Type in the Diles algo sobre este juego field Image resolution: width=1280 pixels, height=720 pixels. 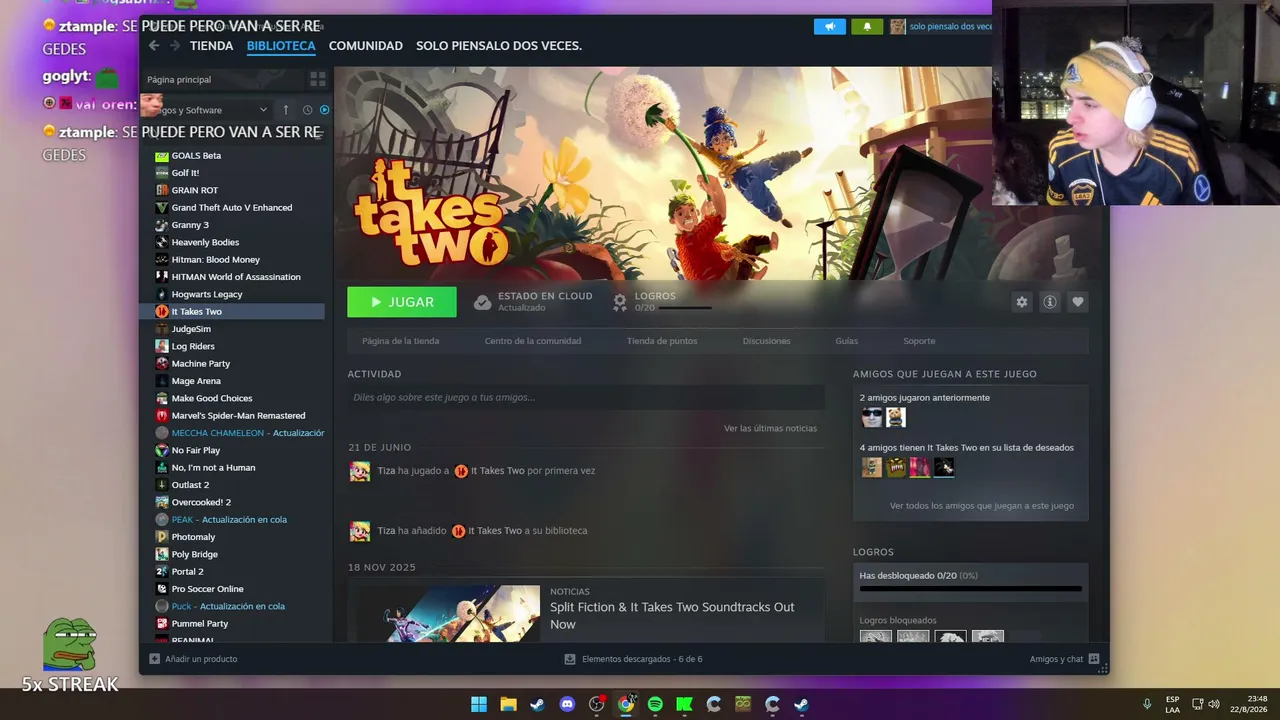pyautogui.click(x=586, y=397)
